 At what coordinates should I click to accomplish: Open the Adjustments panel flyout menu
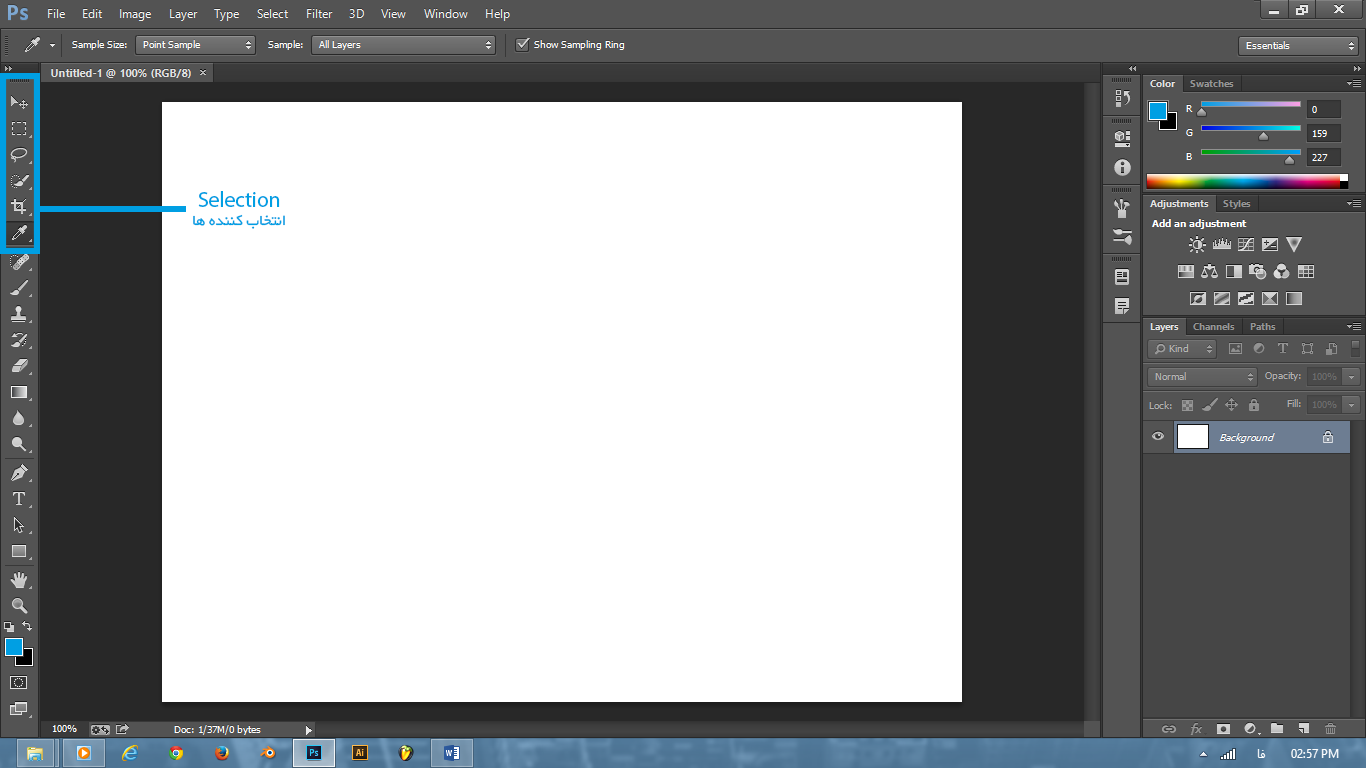[1354, 204]
